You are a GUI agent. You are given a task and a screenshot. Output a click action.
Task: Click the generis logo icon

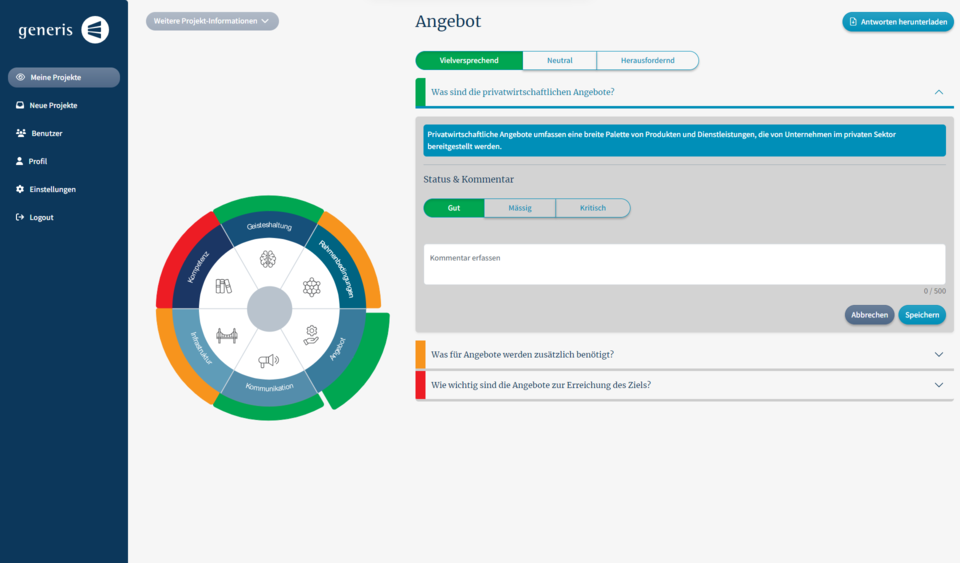point(95,29)
